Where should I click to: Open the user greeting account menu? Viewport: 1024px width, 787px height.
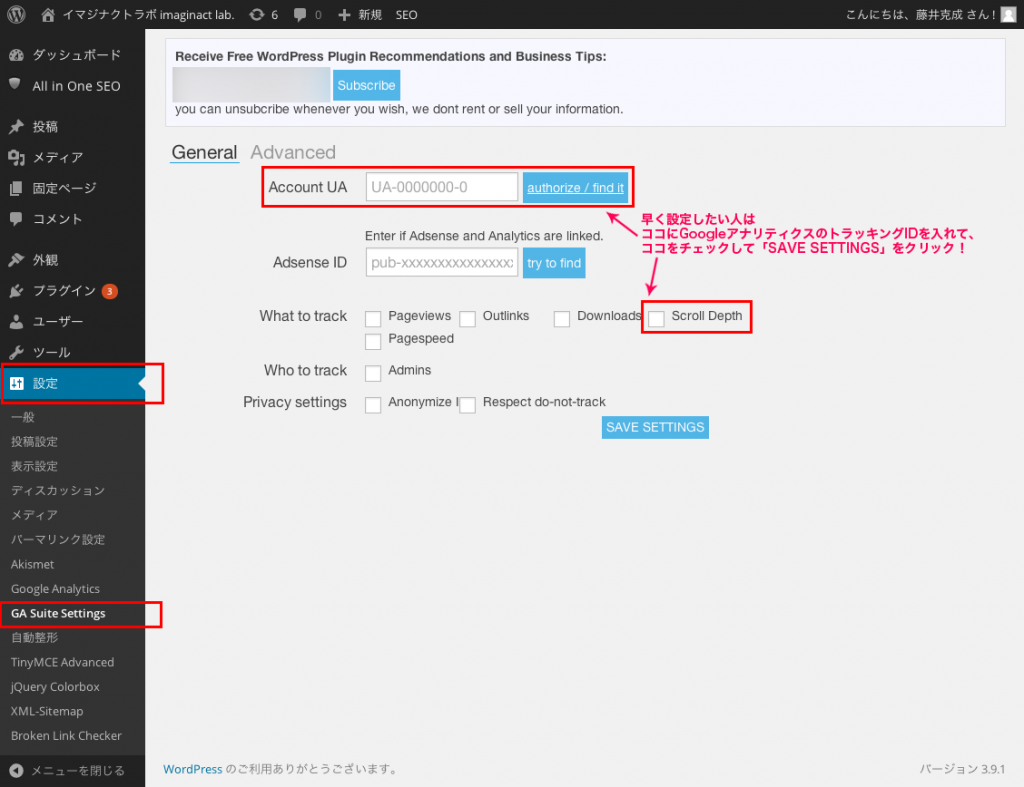pyautogui.click(x=921, y=14)
